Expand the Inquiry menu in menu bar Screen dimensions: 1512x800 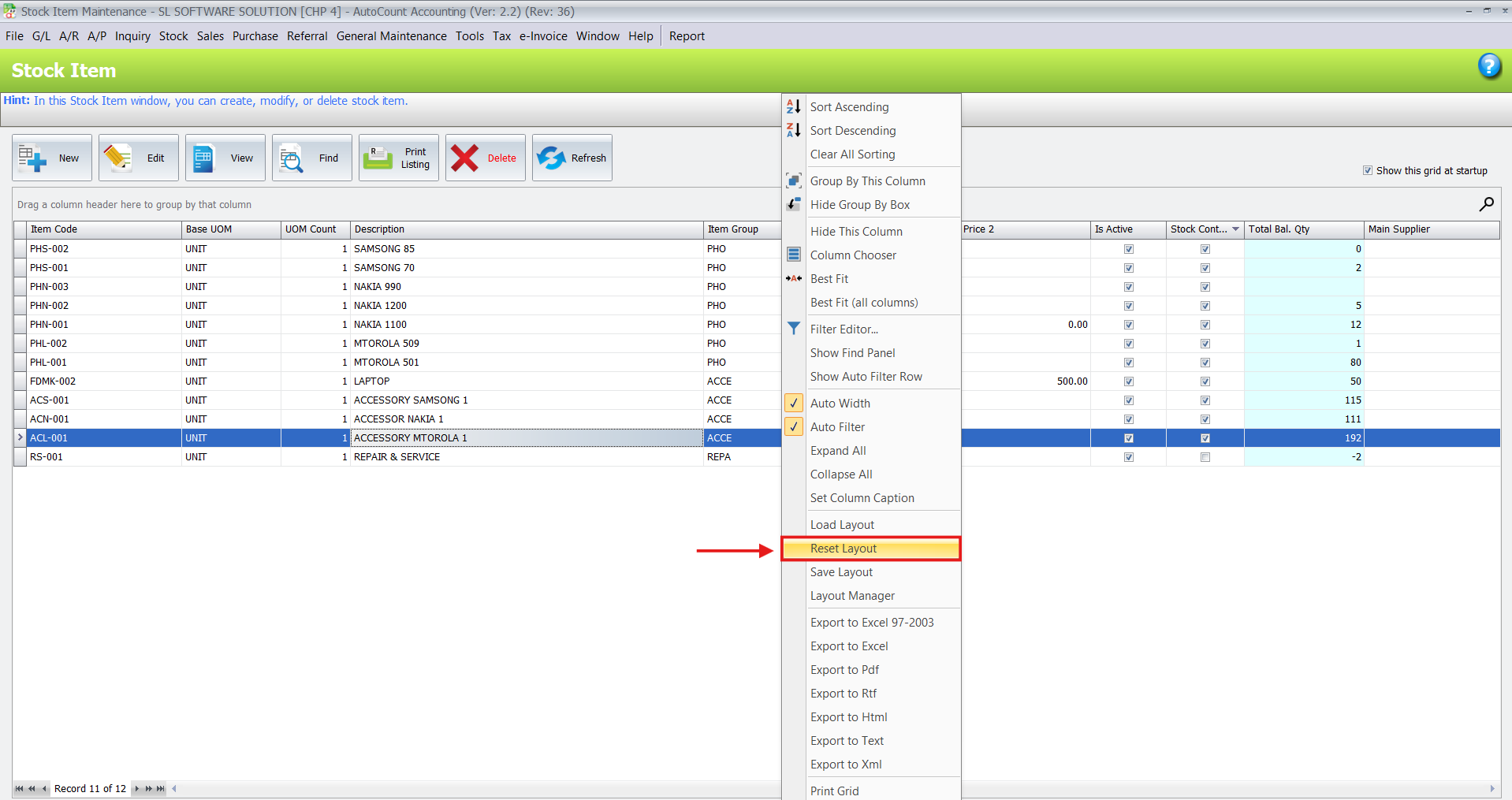click(132, 36)
